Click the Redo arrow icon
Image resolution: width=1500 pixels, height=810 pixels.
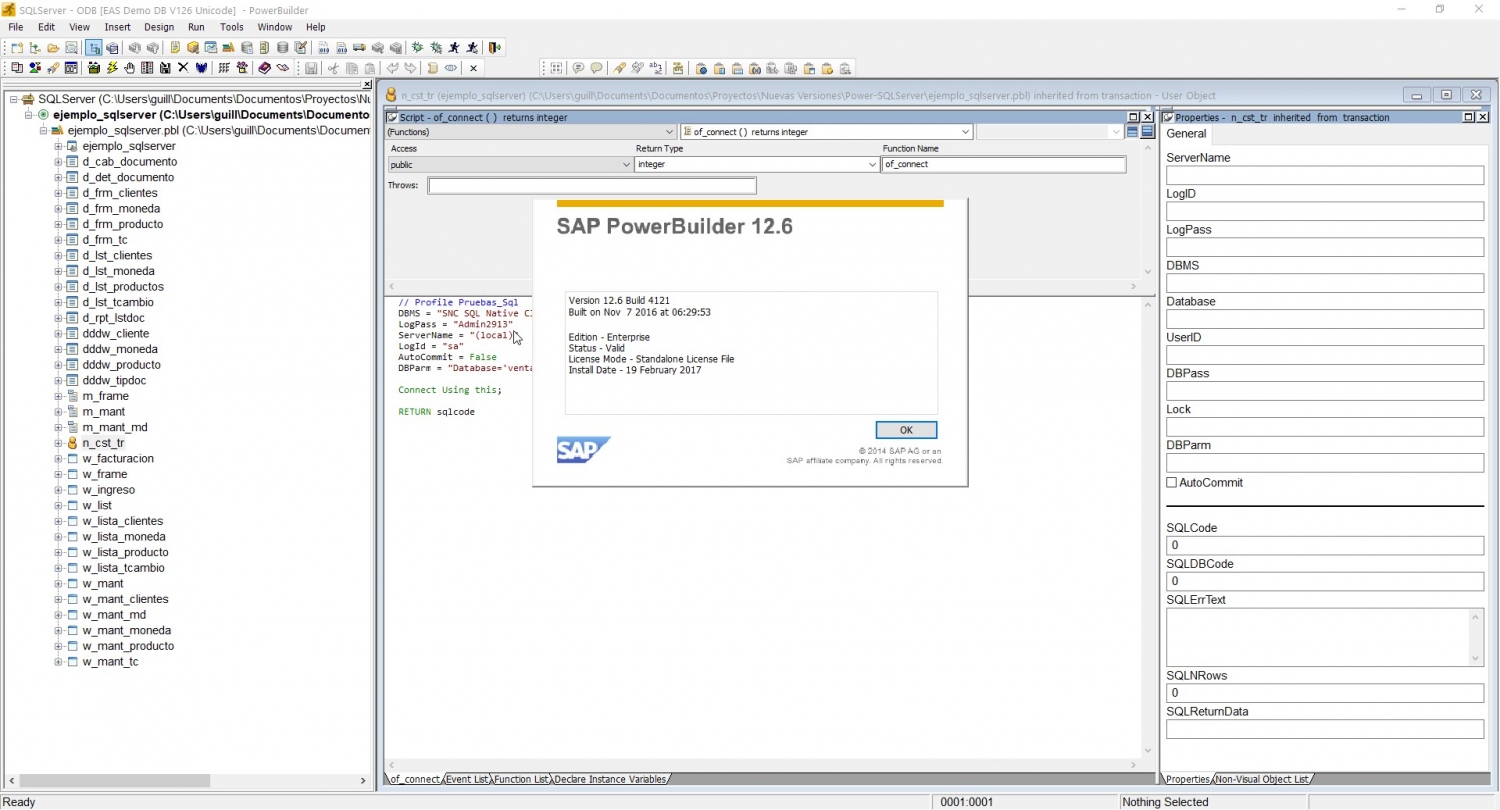pyautogui.click(x=410, y=68)
